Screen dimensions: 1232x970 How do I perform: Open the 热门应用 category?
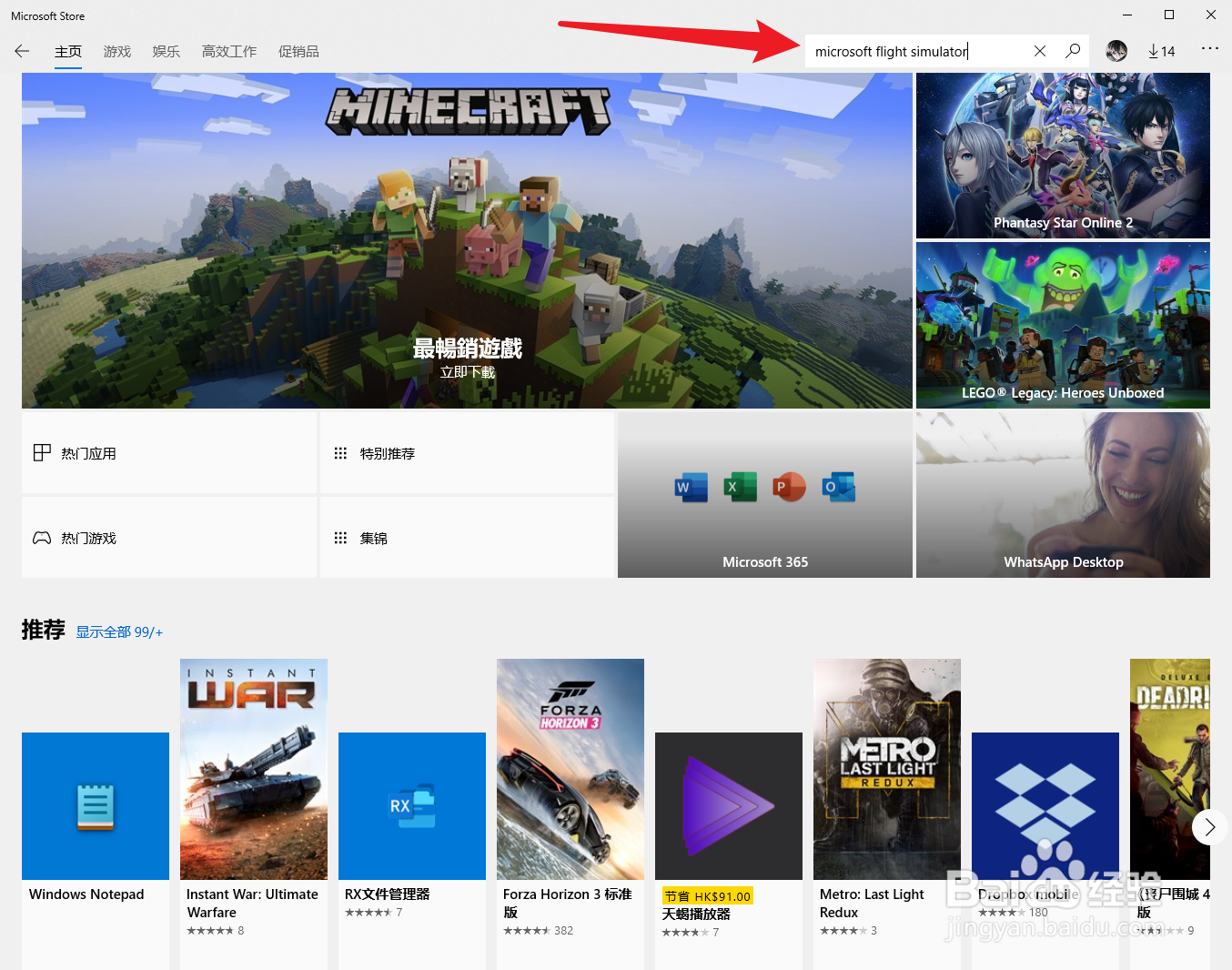pos(169,453)
